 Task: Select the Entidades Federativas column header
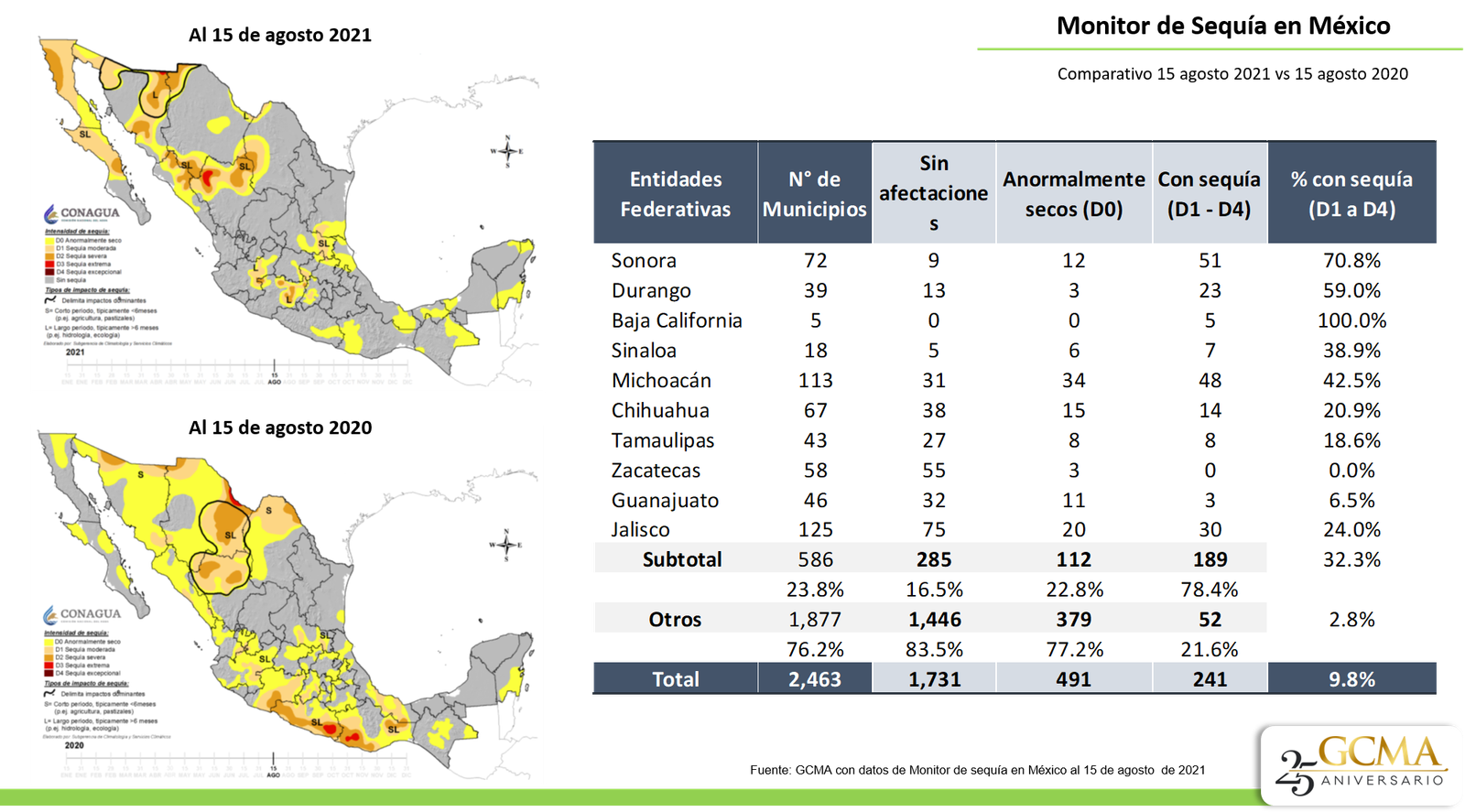675,193
